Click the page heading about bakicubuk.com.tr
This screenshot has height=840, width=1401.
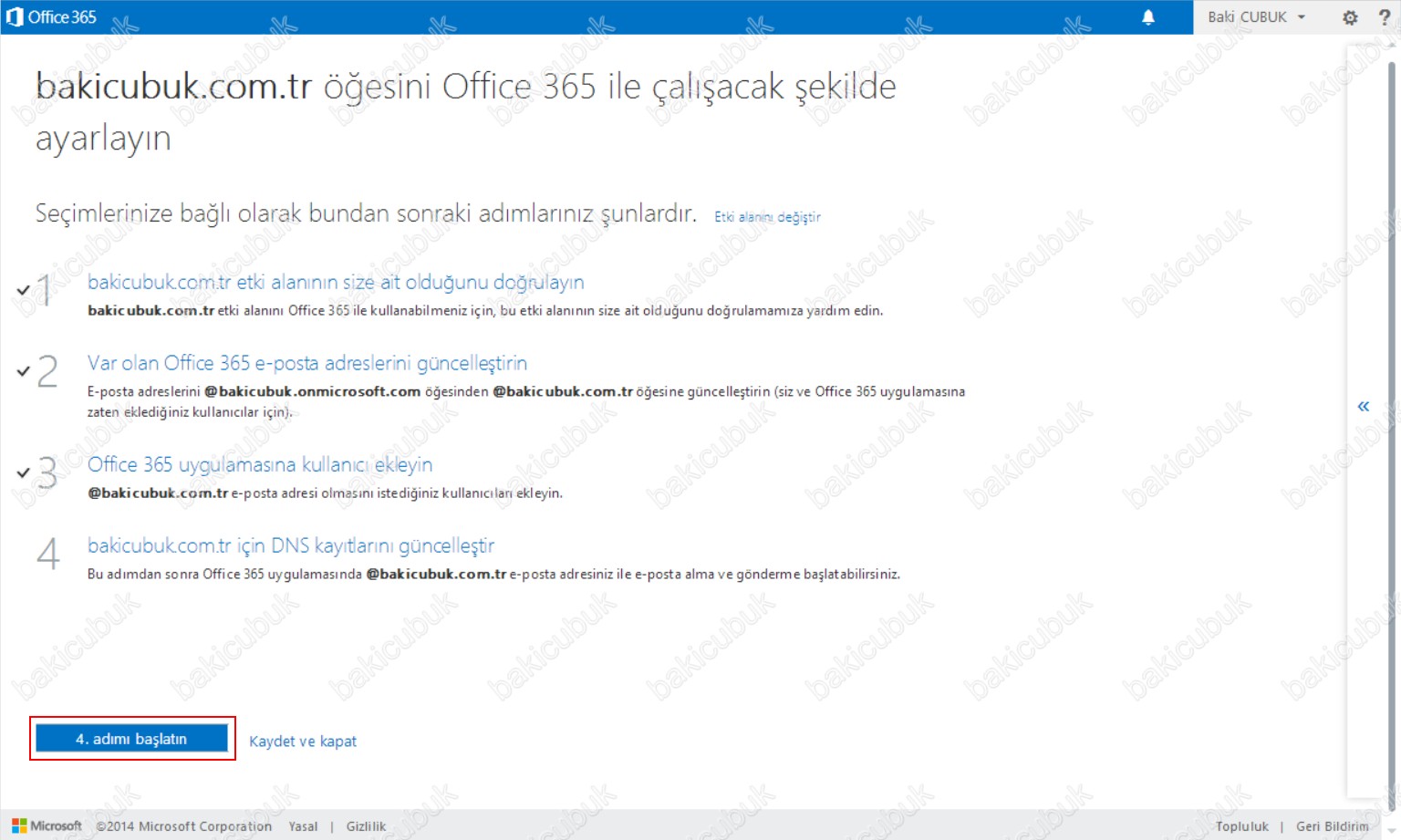pyautogui.click(x=465, y=111)
